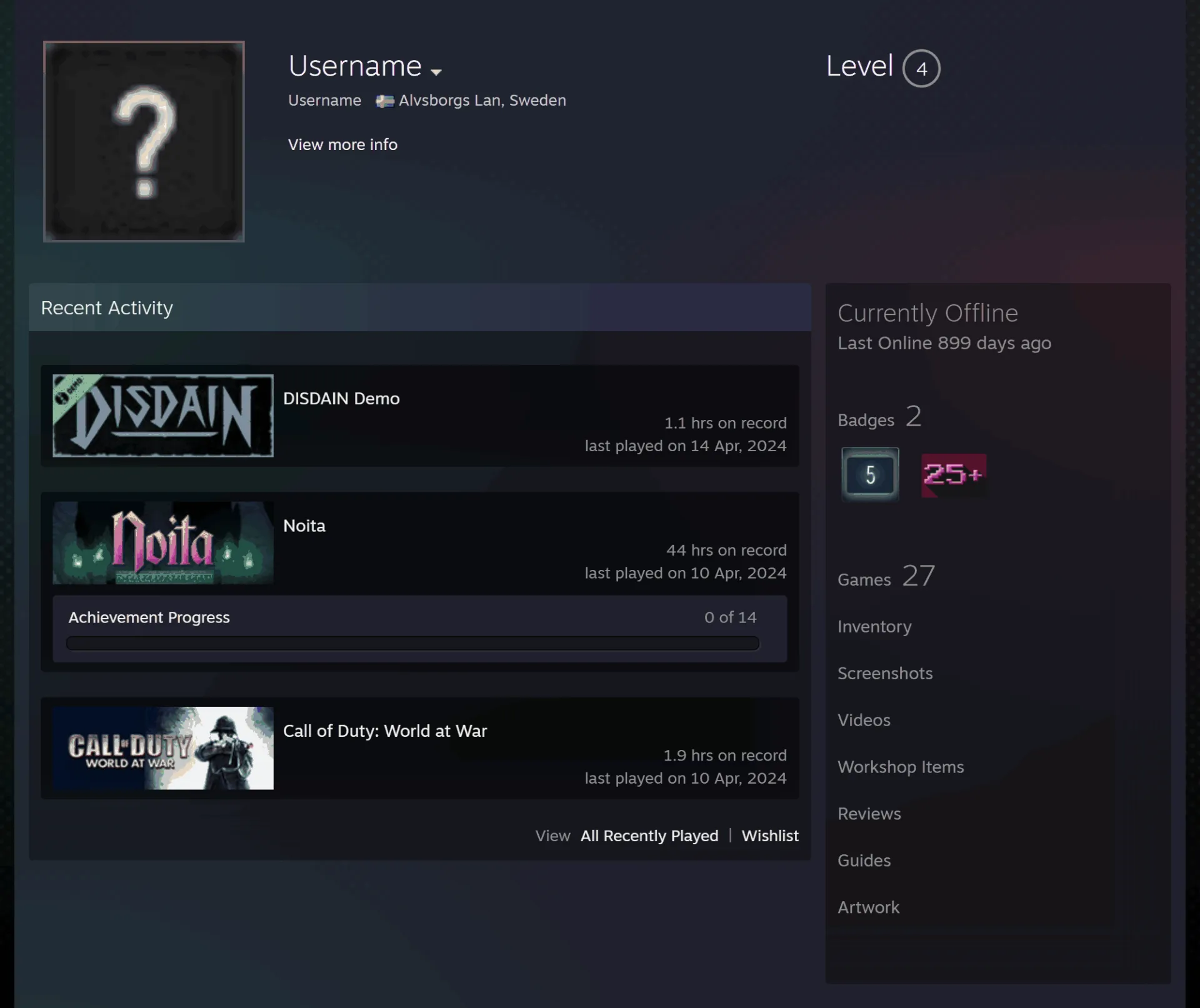The height and width of the screenshot is (1008, 1200).
Task: Click the Years of Service 5 badge icon
Action: (870, 474)
